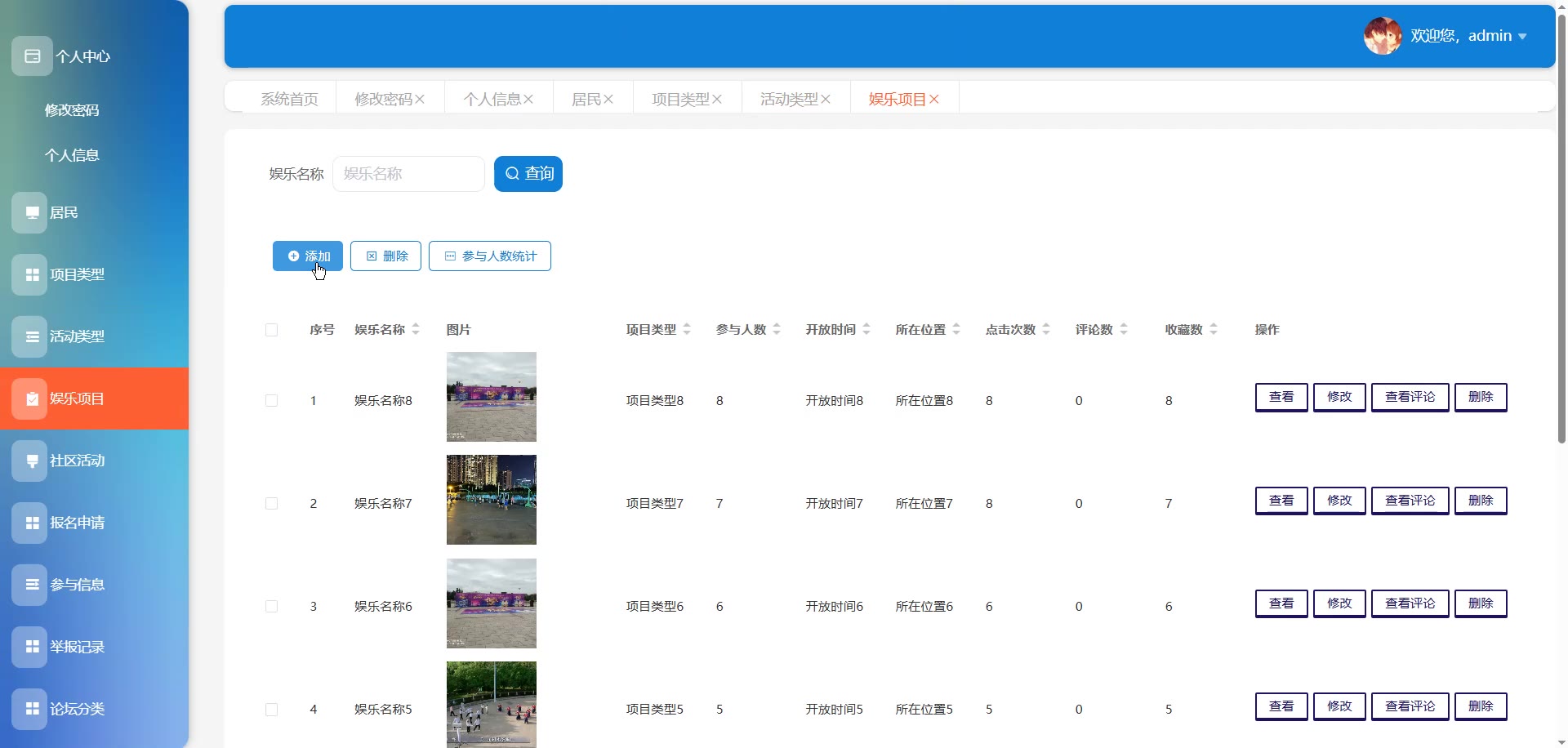
Task: Open 修改密码 in sidebar menu
Action: pyautogui.click(x=72, y=110)
